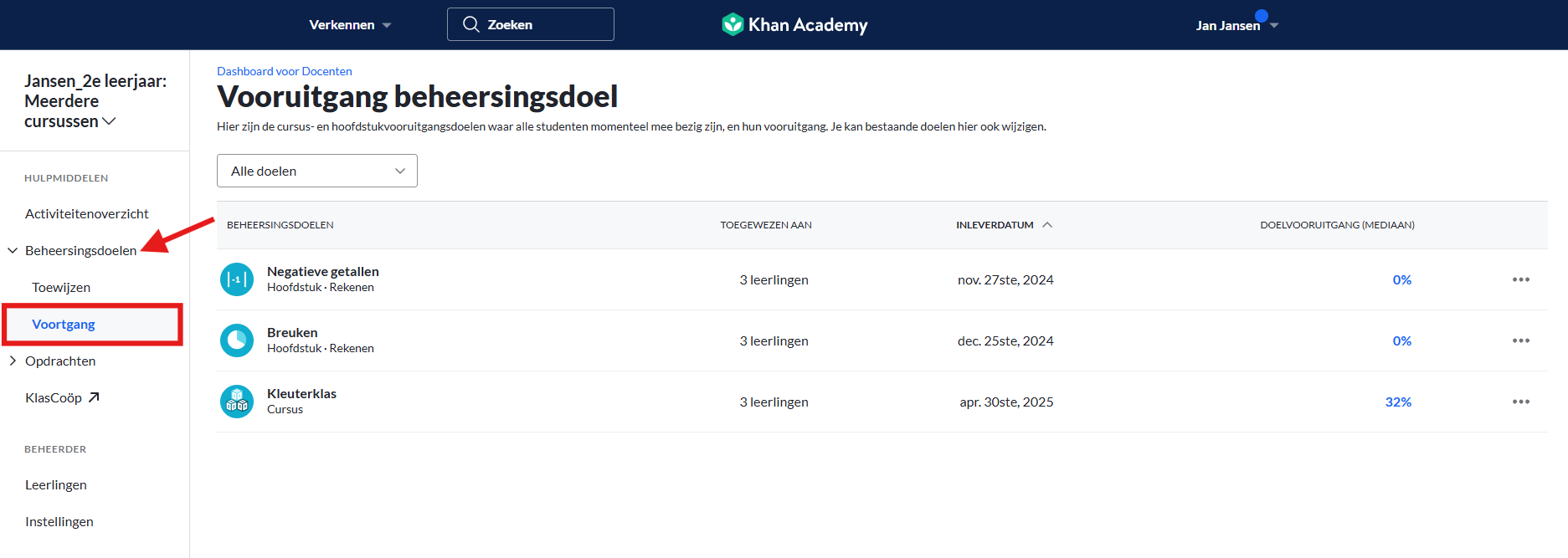
Task: Expand the Verkennen menu
Action: (x=350, y=25)
